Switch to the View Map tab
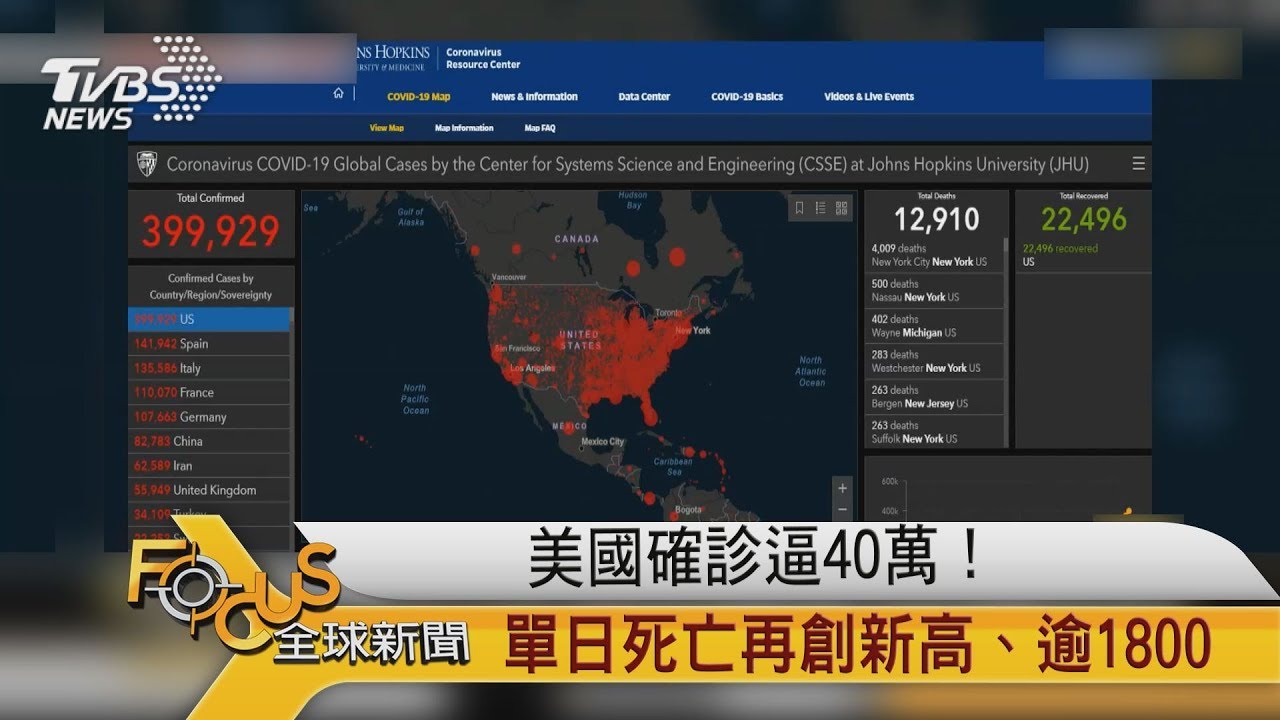The image size is (1280, 720). click(x=386, y=128)
